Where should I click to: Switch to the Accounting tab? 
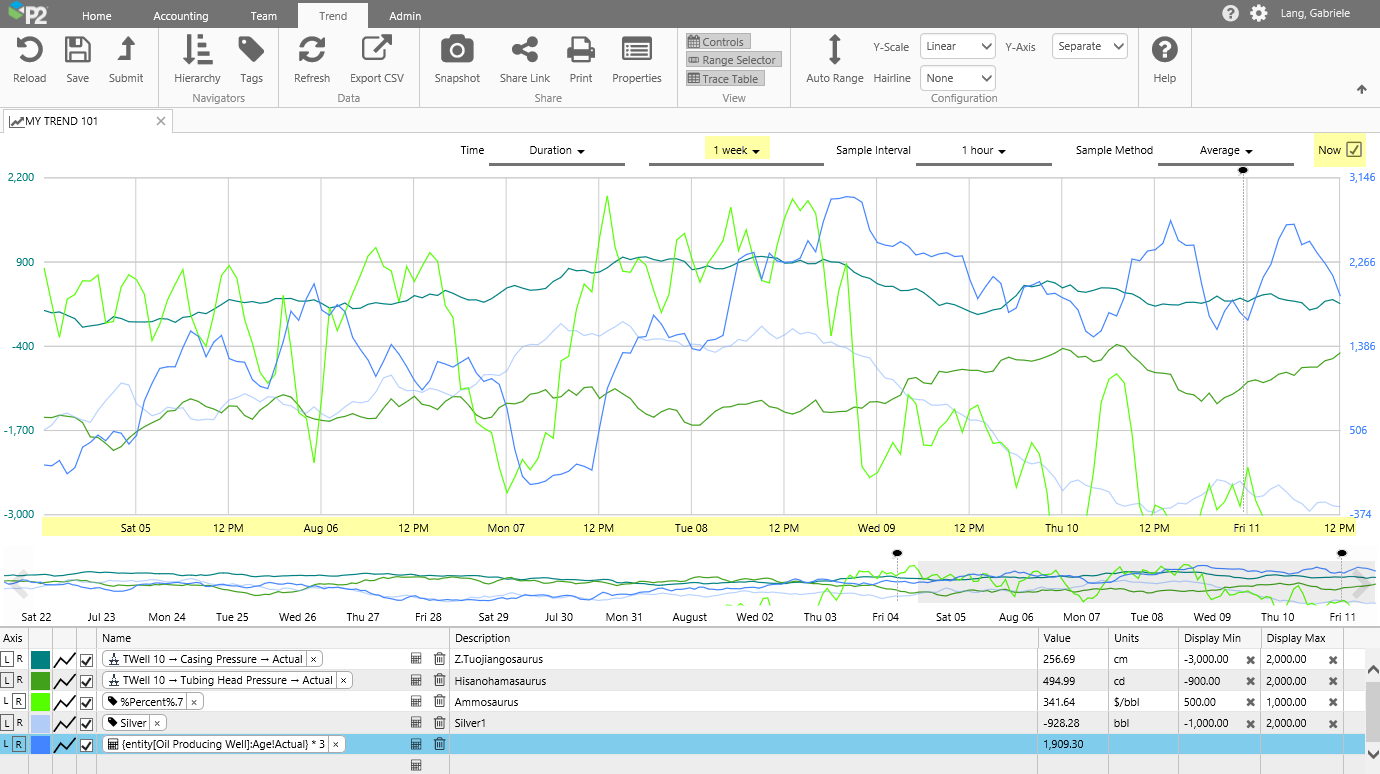click(x=181, y=16)
